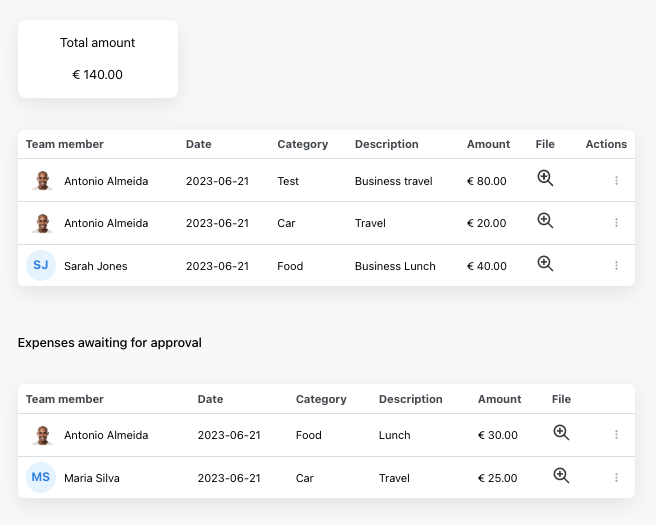Click Antonio Almeida name in the Test category row

coord(106,181)
